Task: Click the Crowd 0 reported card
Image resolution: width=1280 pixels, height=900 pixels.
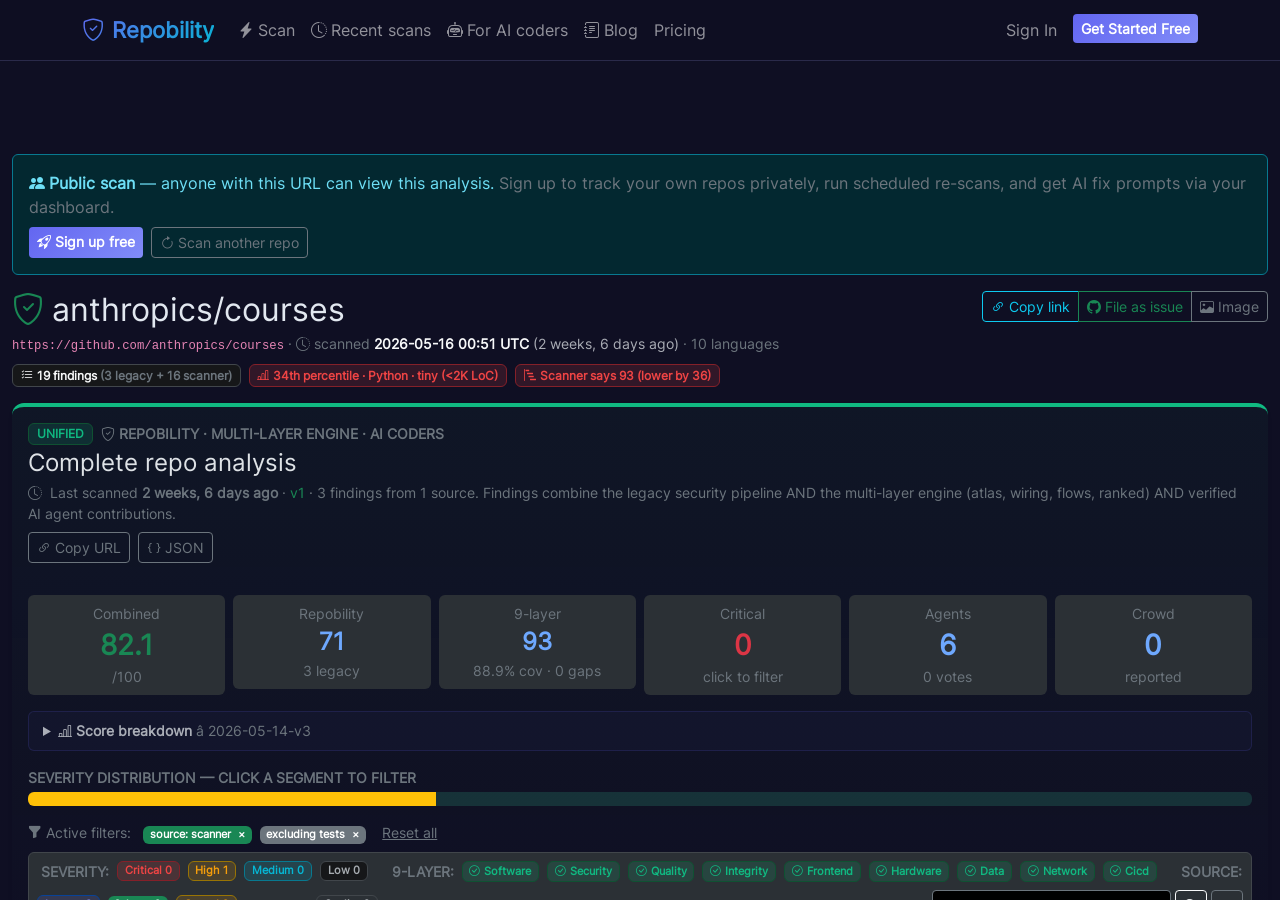Action: pyautogui.click(x=1153, y=645)
